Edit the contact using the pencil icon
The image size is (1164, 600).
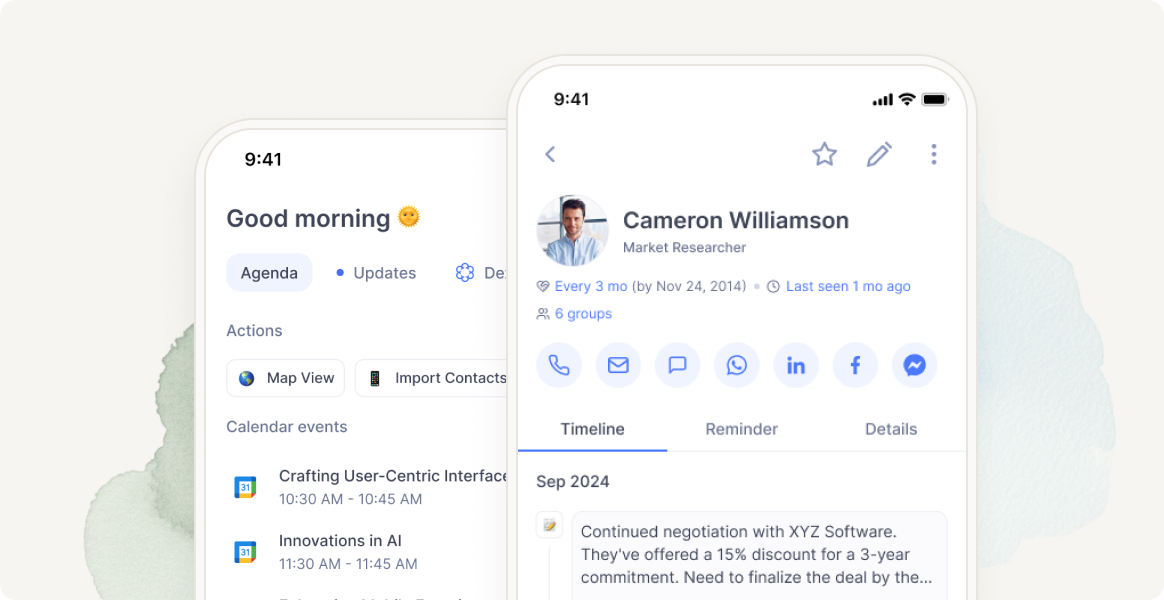point(880,154)
